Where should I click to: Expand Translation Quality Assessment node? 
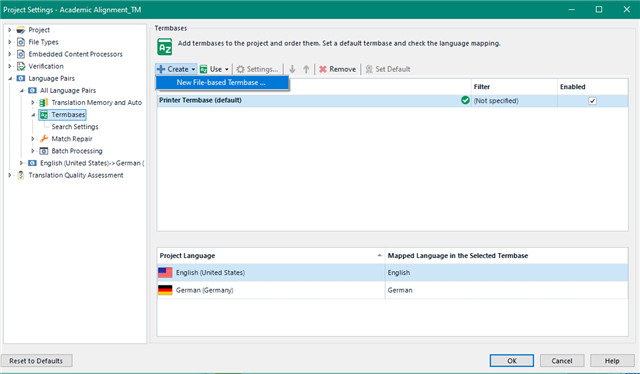click(10, 175)
